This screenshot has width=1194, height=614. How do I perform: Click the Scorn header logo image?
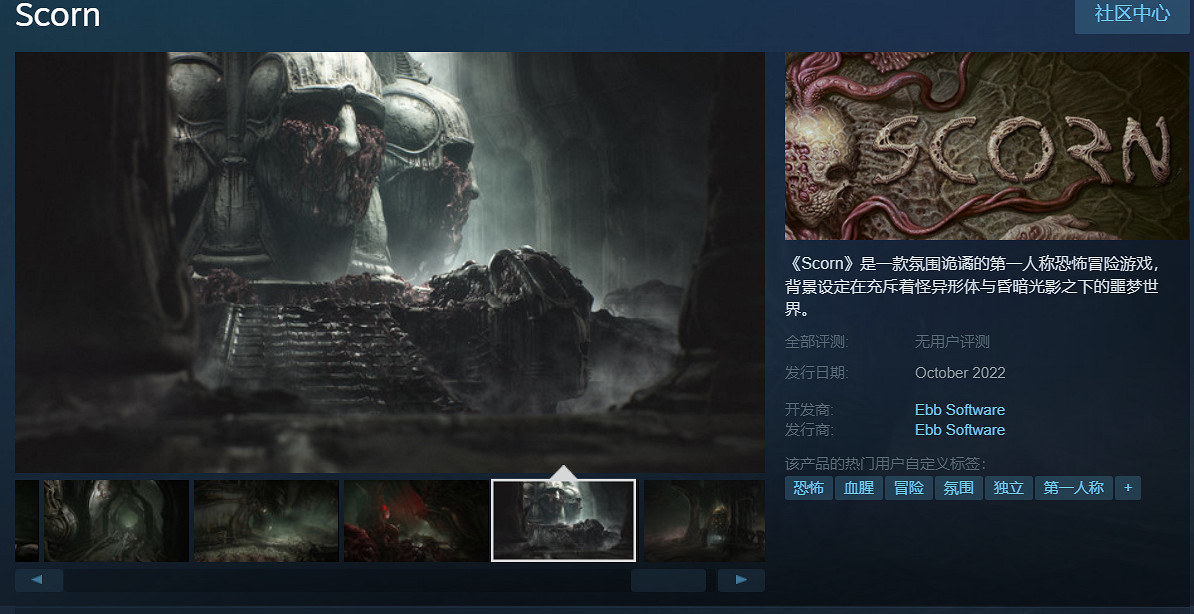987,146
